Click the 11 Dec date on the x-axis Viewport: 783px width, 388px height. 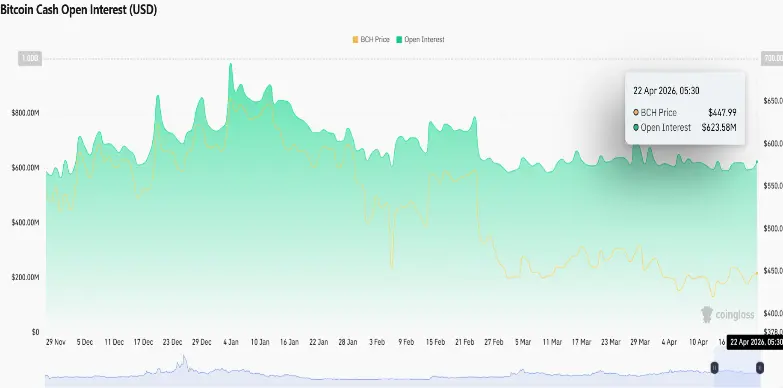(x=114, y=342)
